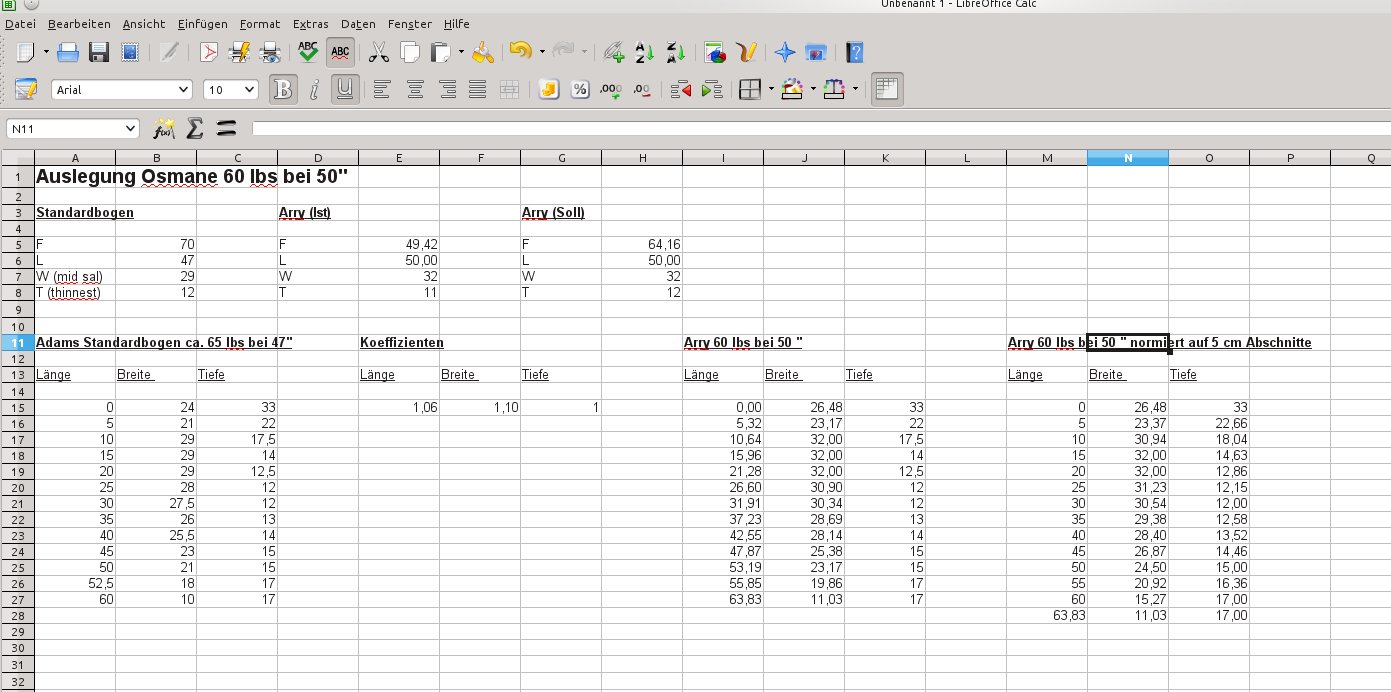Click the Sum function icon

[195, 128]
